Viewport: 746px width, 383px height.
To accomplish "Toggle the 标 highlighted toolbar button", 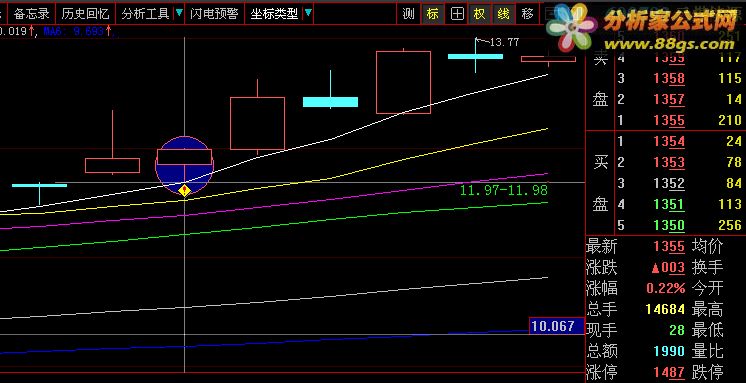I will coord(432,14).
